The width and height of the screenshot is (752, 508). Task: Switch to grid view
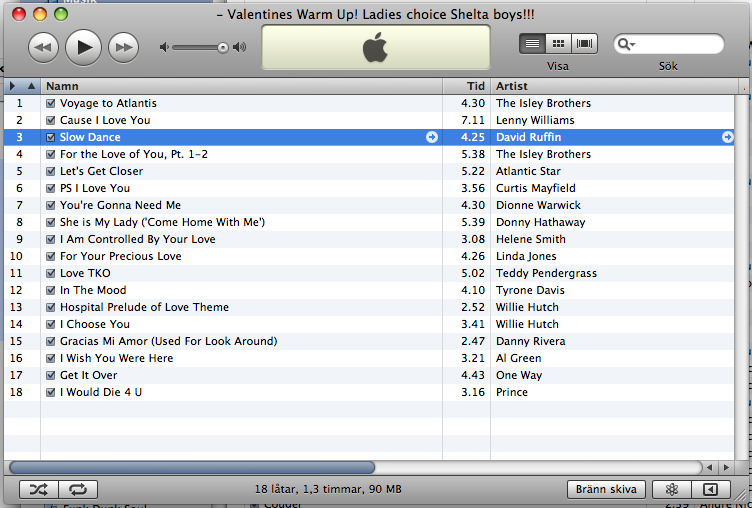click(558, 44)
